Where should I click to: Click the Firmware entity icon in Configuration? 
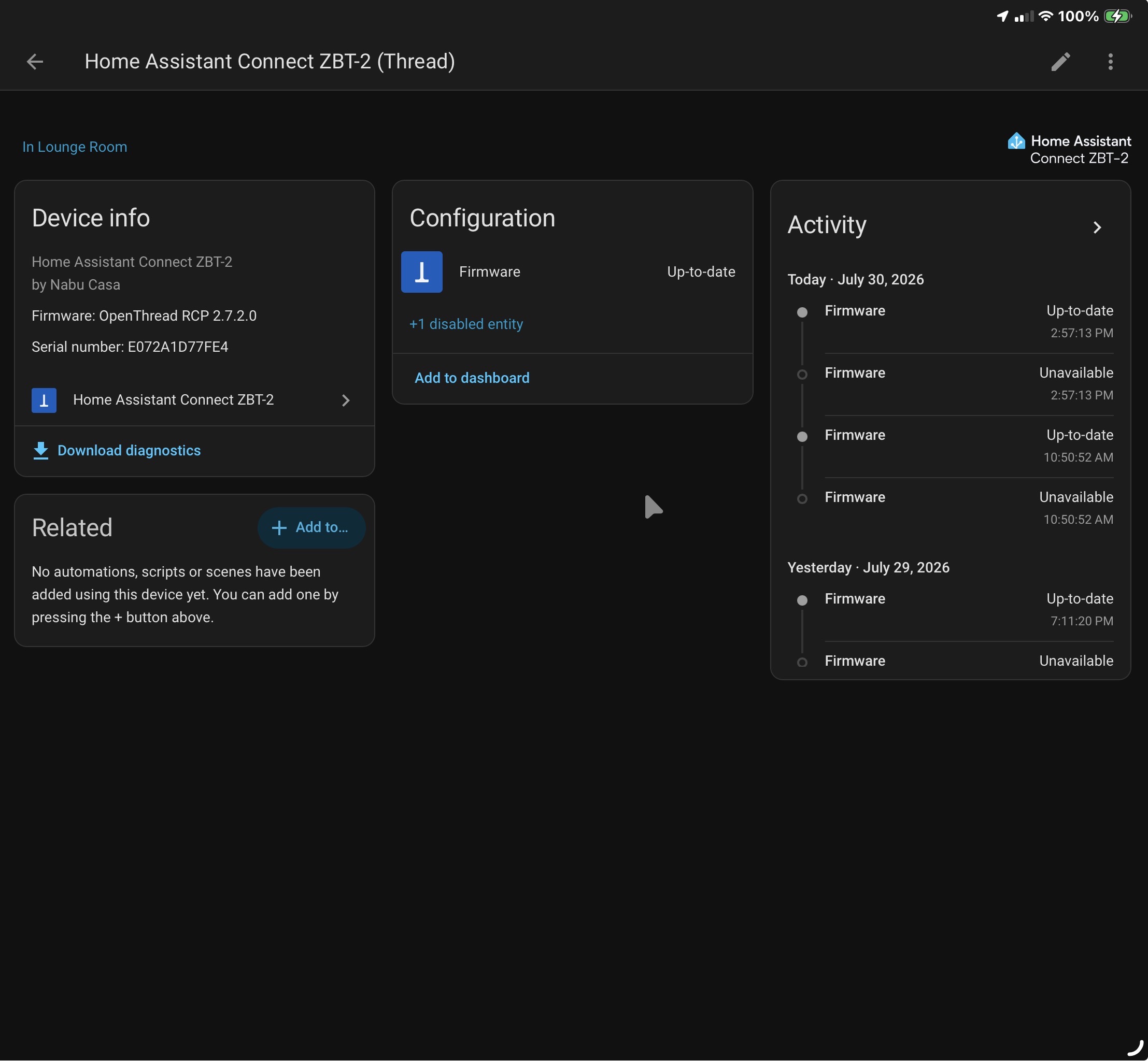point(421,271)
